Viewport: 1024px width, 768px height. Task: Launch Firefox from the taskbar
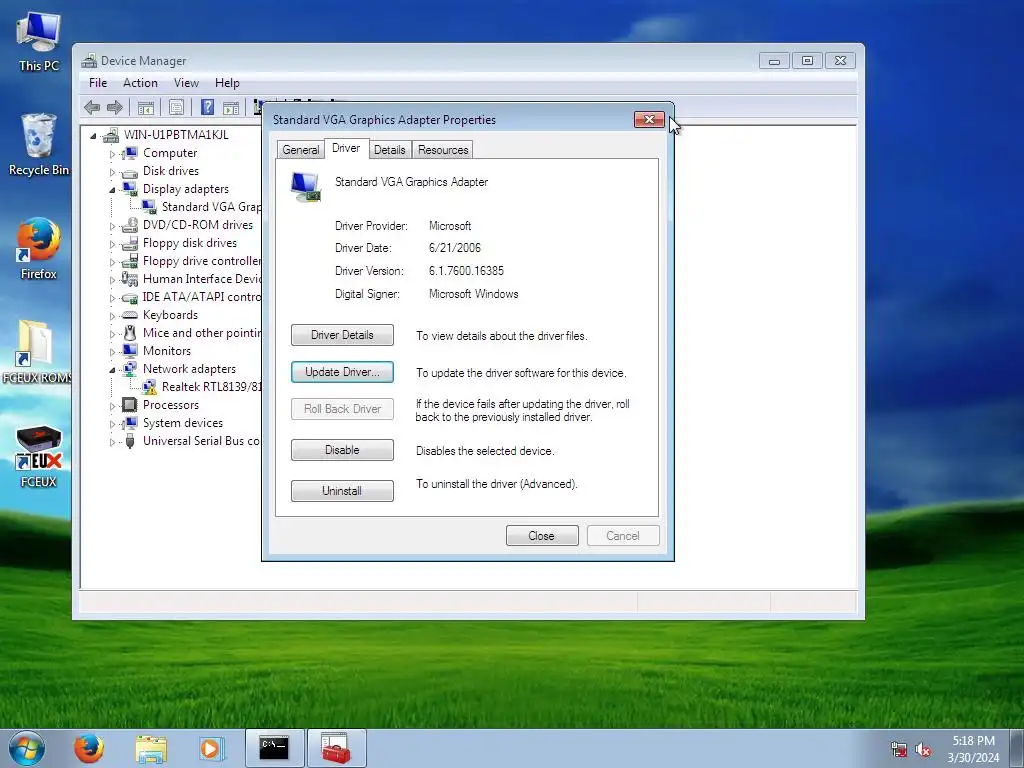[89, 748]
